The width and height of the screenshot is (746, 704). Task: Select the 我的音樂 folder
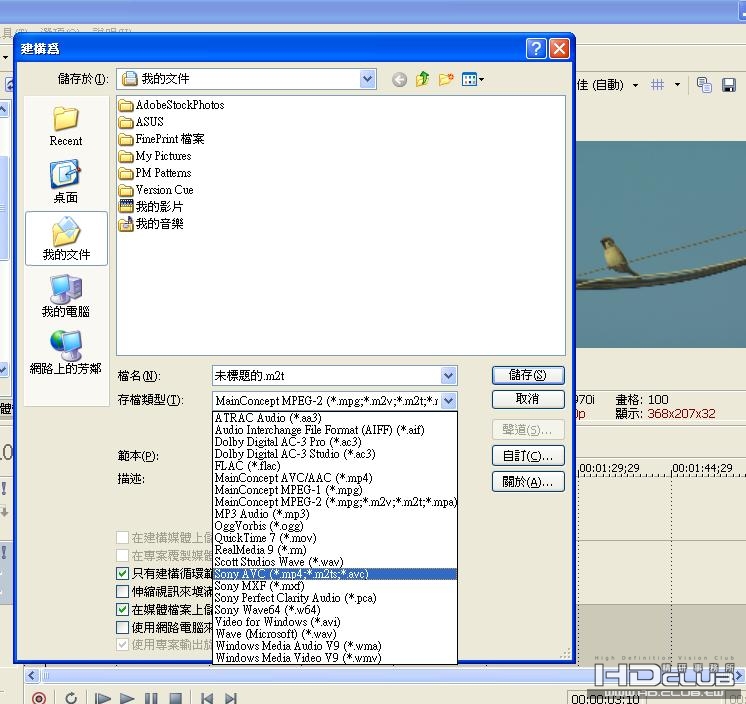coord(151,224)
